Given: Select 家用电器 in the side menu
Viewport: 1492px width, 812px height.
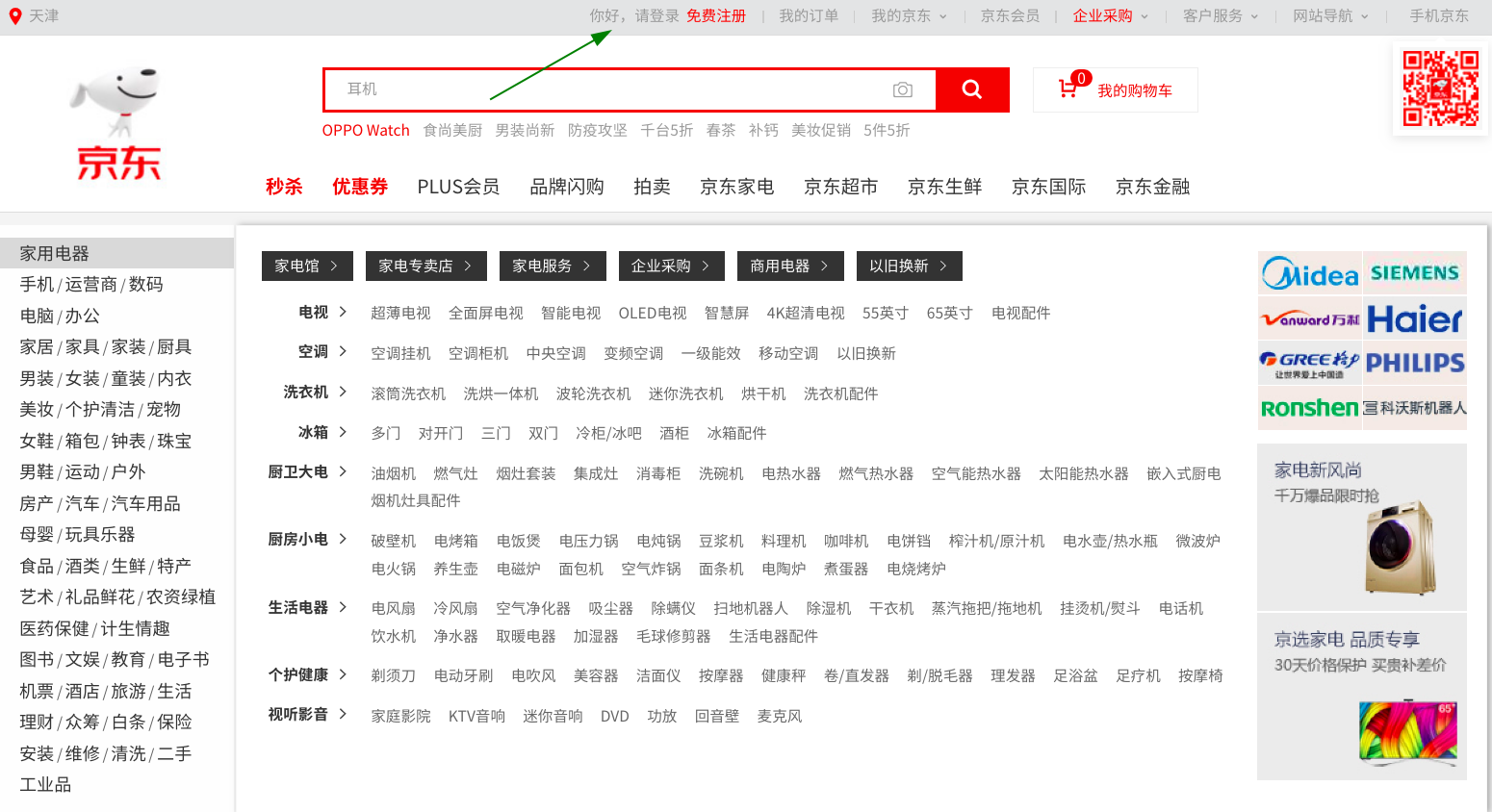Looking at the screenshot, I should click(116, 253).
